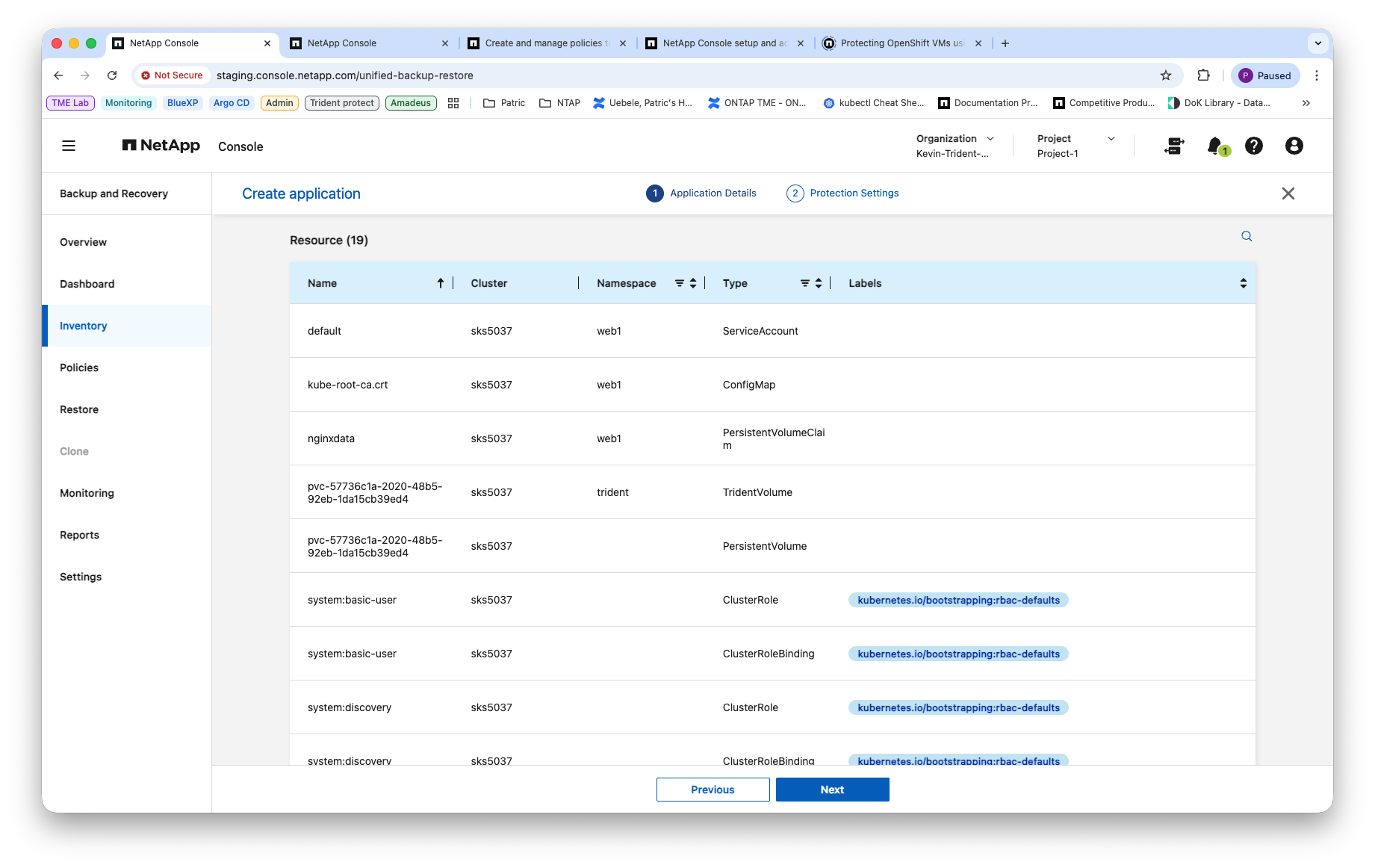Screen dimensions: 1375x868
Task: Sort the Namespace column
Action: pyautogui.click(x=693, y=283)
